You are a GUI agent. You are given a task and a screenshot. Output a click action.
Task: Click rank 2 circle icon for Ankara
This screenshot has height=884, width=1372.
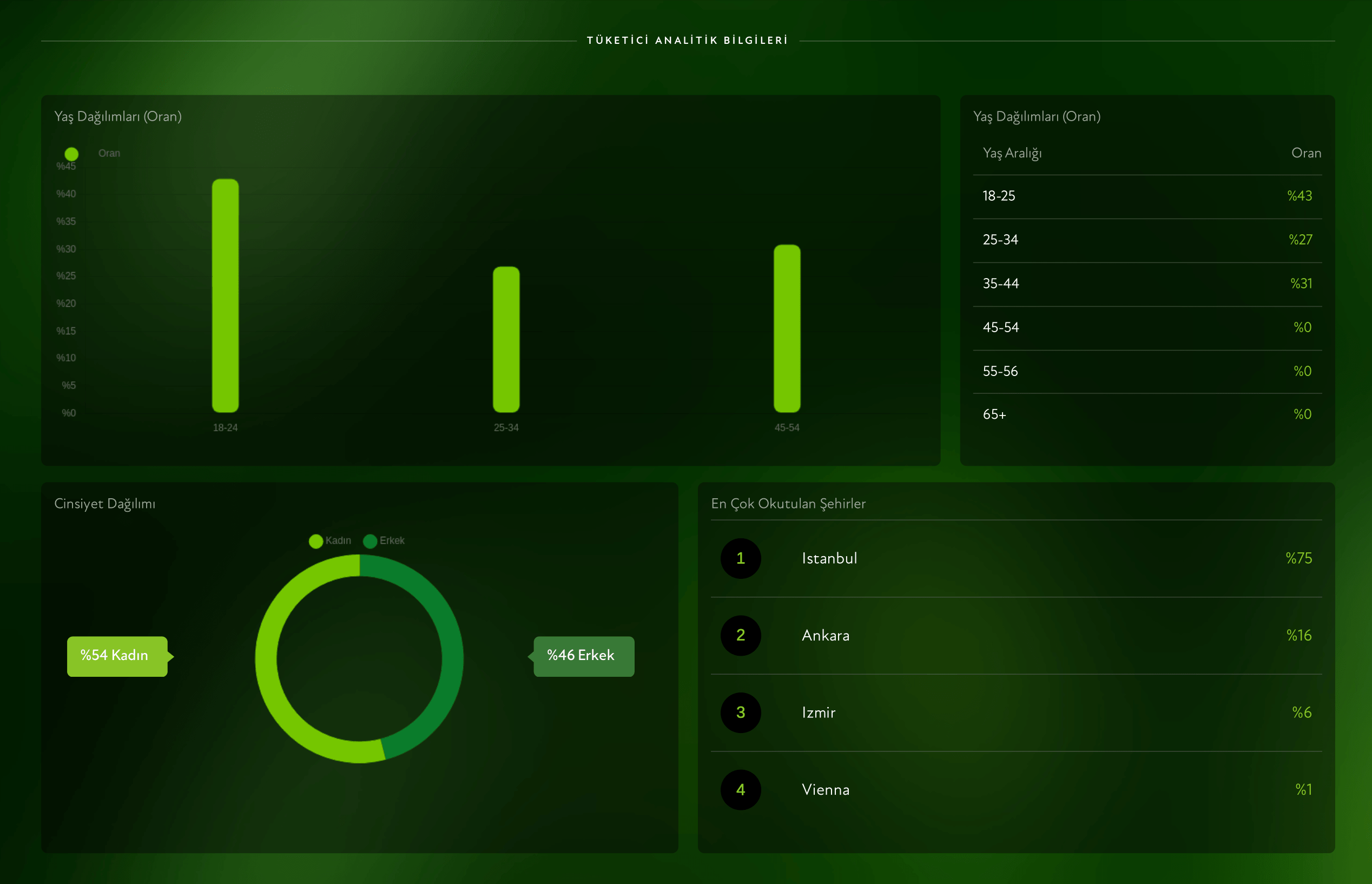pyautogui.click(x=741, y=636)
